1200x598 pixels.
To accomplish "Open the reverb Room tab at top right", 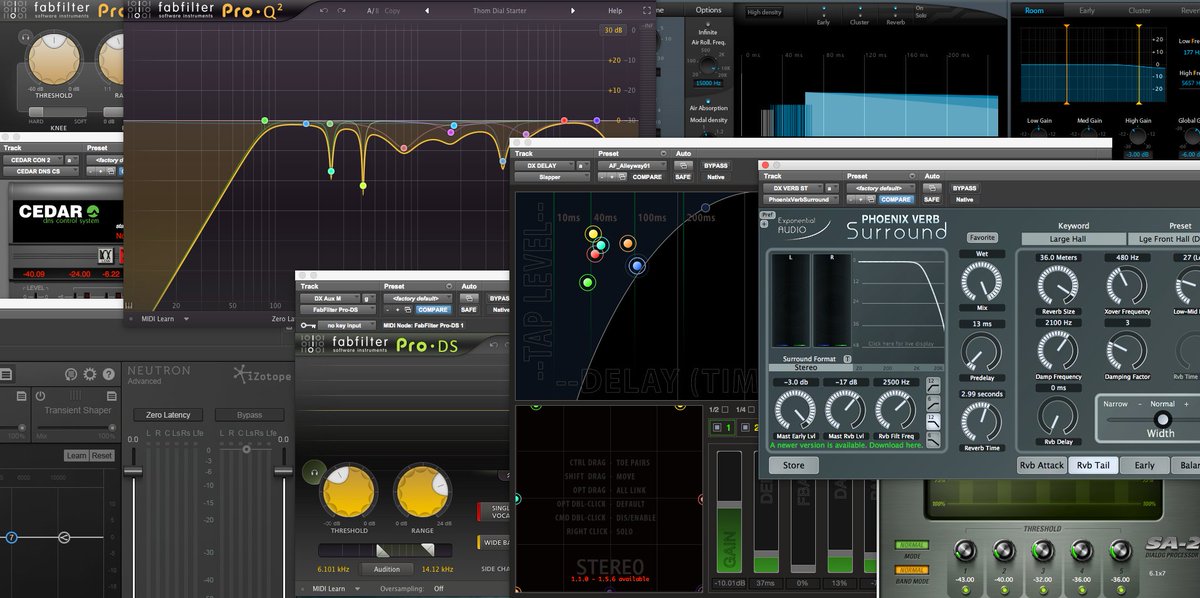I will pos(1034,11).
